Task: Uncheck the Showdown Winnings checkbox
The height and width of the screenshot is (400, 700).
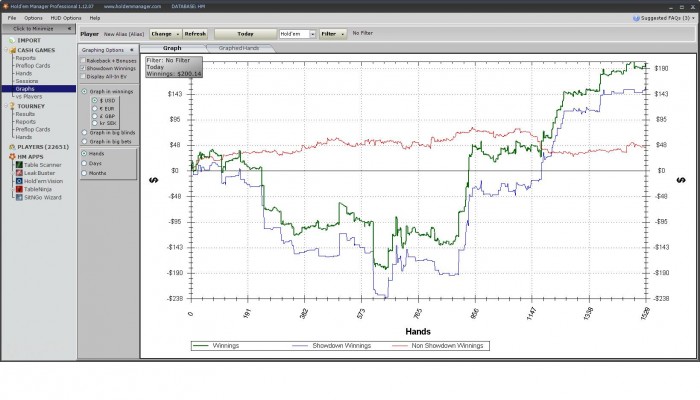Action: tap(83, 68)
